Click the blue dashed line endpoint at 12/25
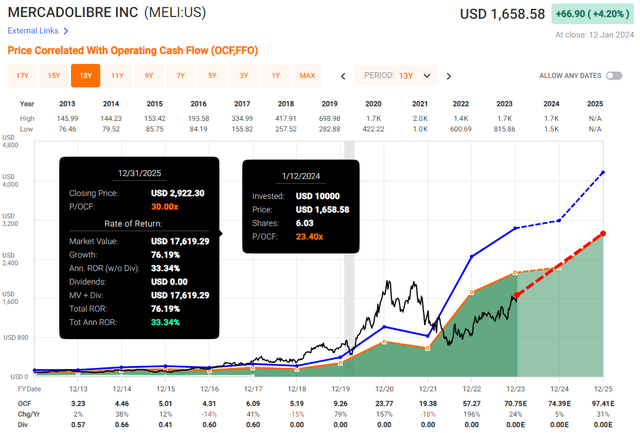The height and width of the screenshot is (433, 640). tap(603, 173)
